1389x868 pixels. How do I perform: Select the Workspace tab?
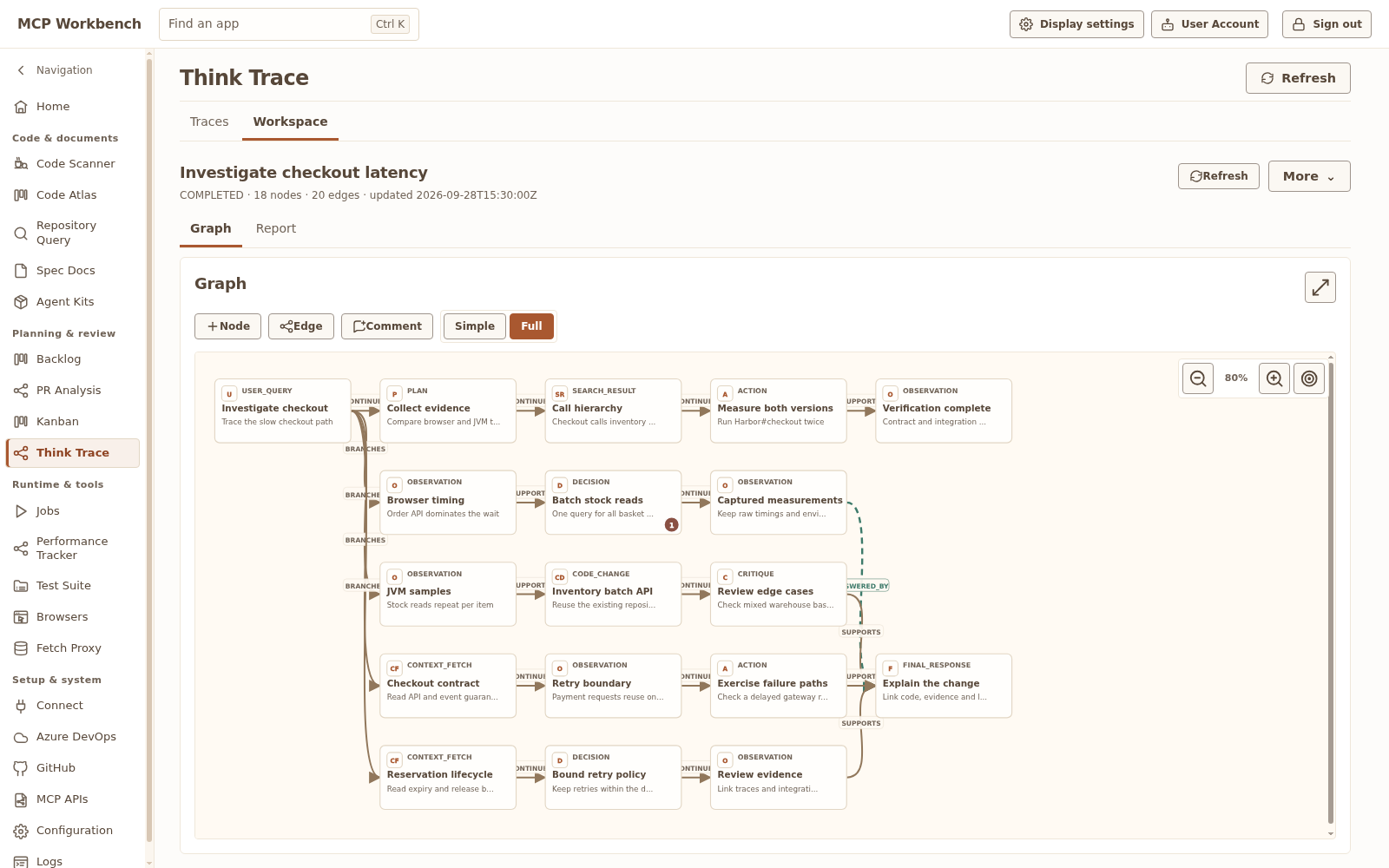click(x=290, y=122)
